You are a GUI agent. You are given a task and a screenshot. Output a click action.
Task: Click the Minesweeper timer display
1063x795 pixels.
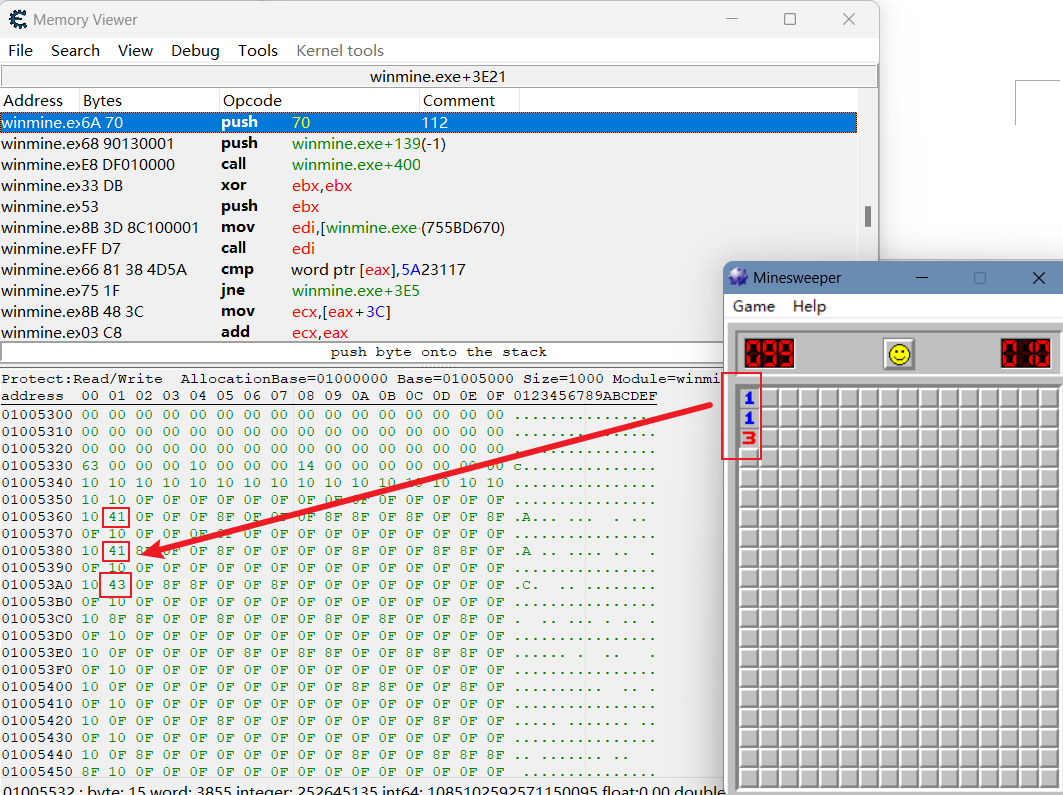(x=1026, y=353)
